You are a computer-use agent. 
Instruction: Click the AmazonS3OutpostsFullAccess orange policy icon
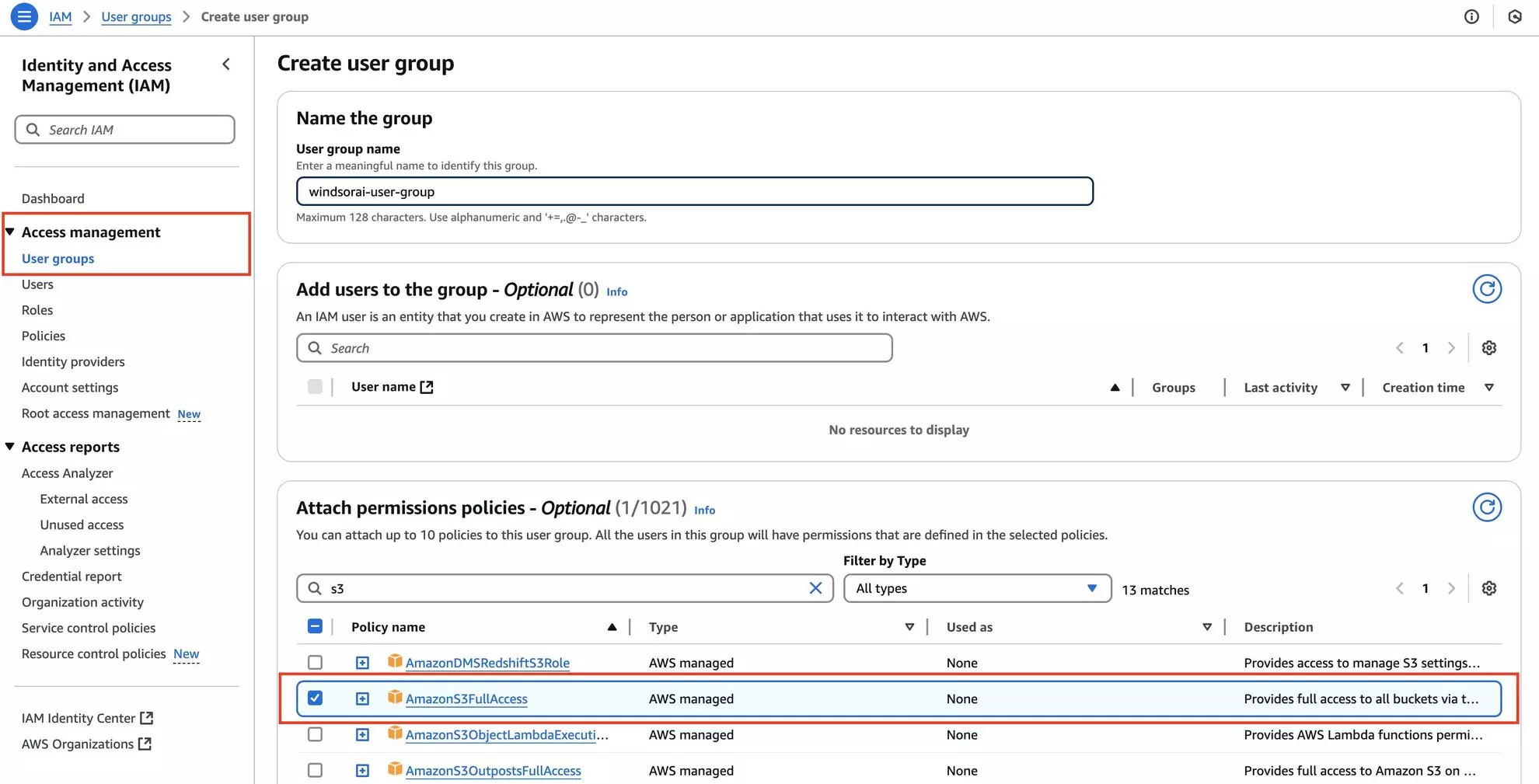coord(395,769)
